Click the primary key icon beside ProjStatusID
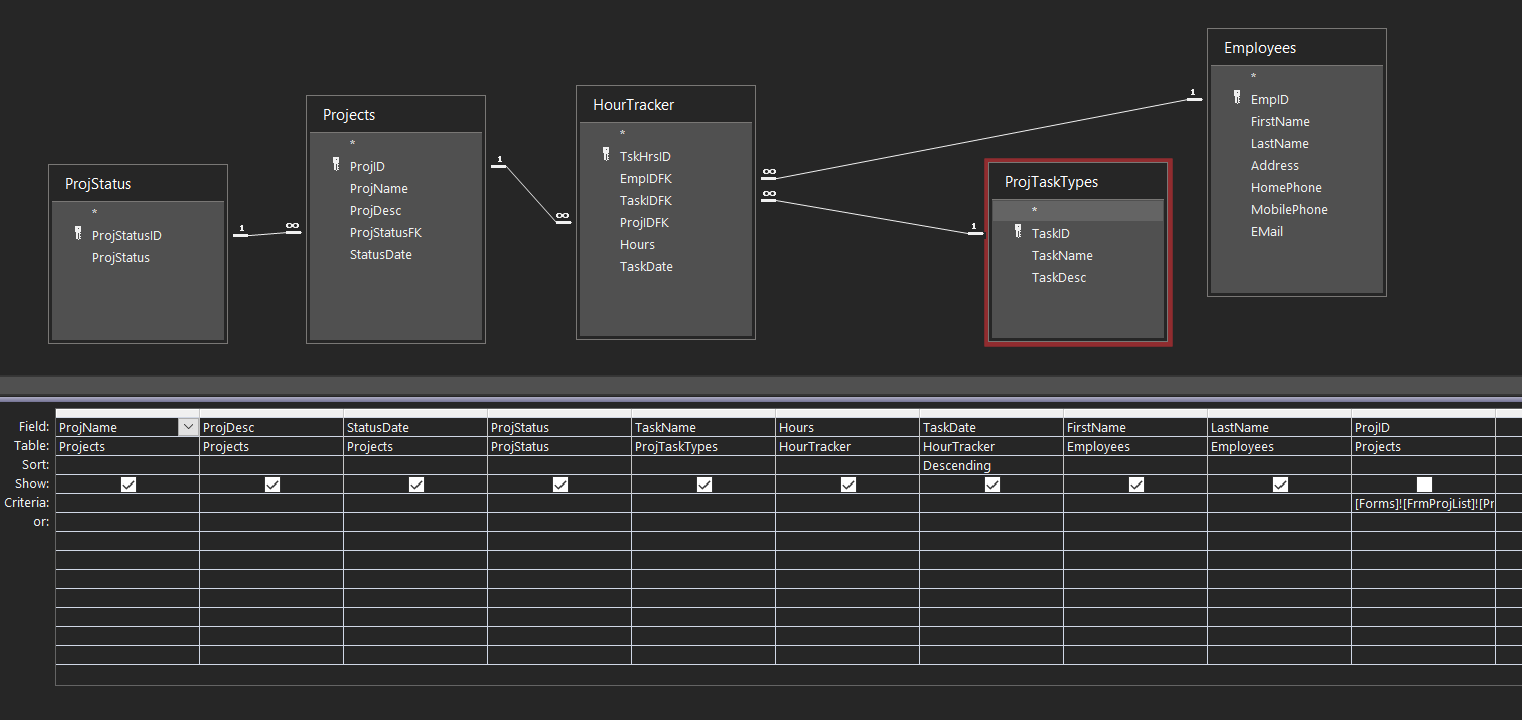 pos(78,234)
